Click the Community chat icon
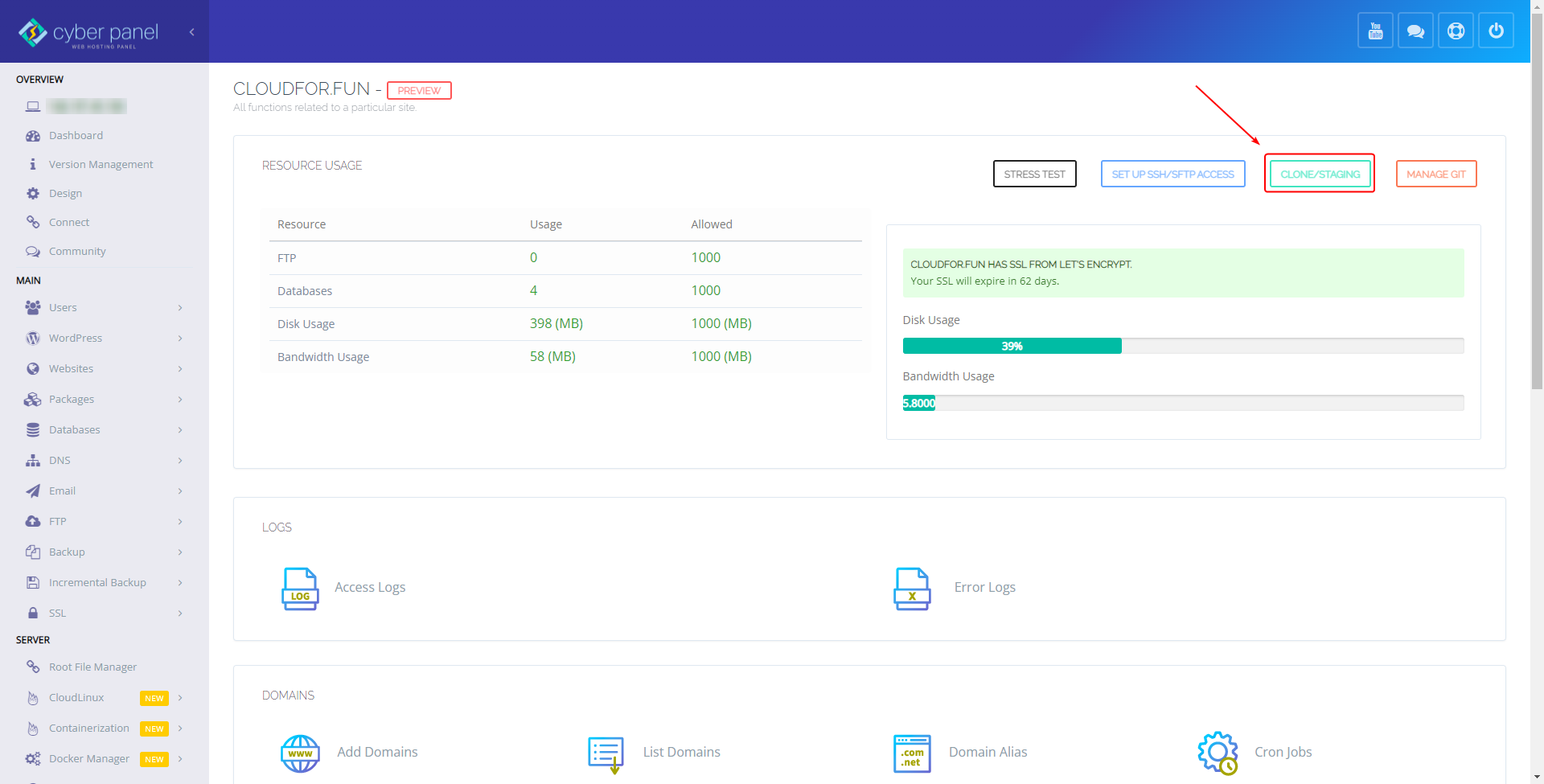This screenshot has height=784, width=1544. click(33, 252)
